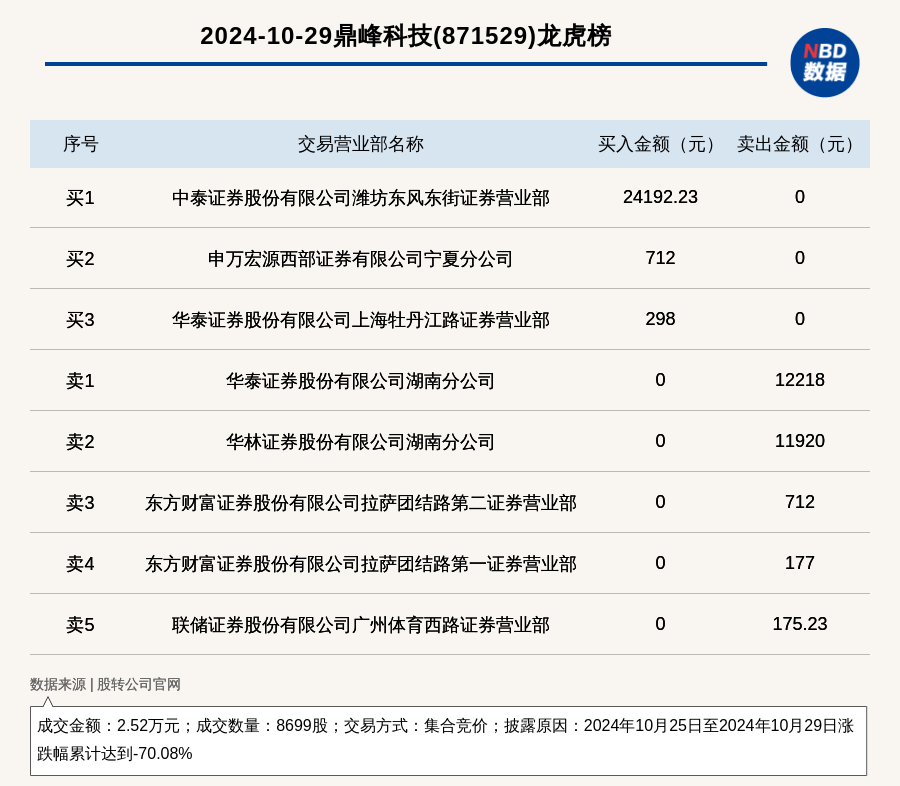Click buy amount 24192.23

[660, 197]
